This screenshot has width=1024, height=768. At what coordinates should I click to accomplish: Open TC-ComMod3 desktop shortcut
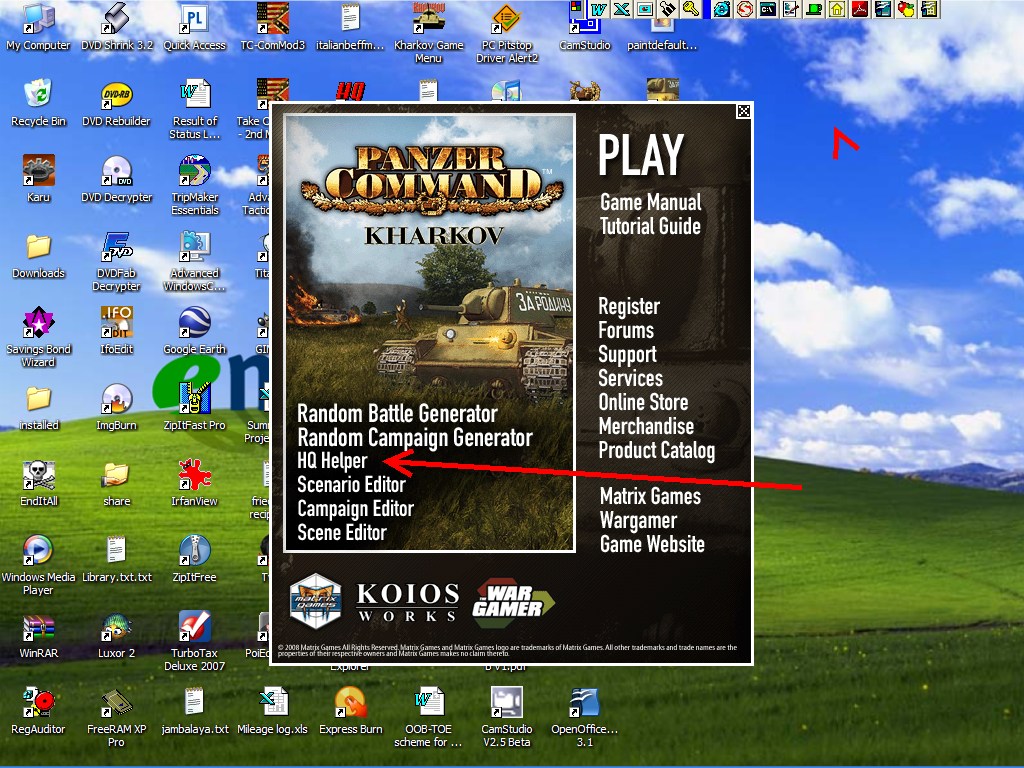pyautogui.click(x=272, y=26)
